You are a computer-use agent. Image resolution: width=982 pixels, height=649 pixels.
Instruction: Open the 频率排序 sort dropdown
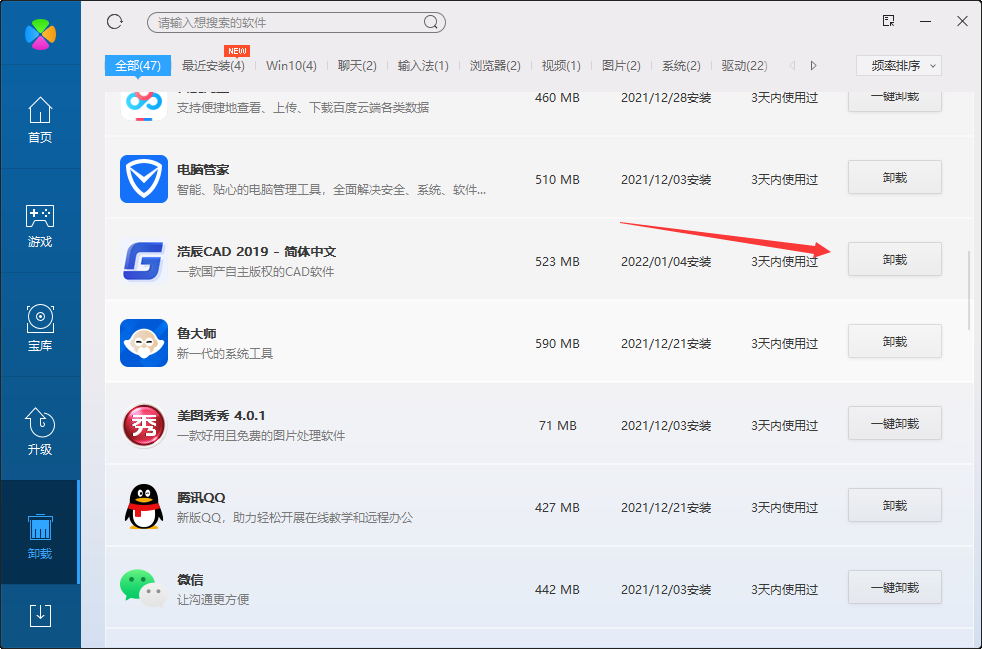pos(899,65)
